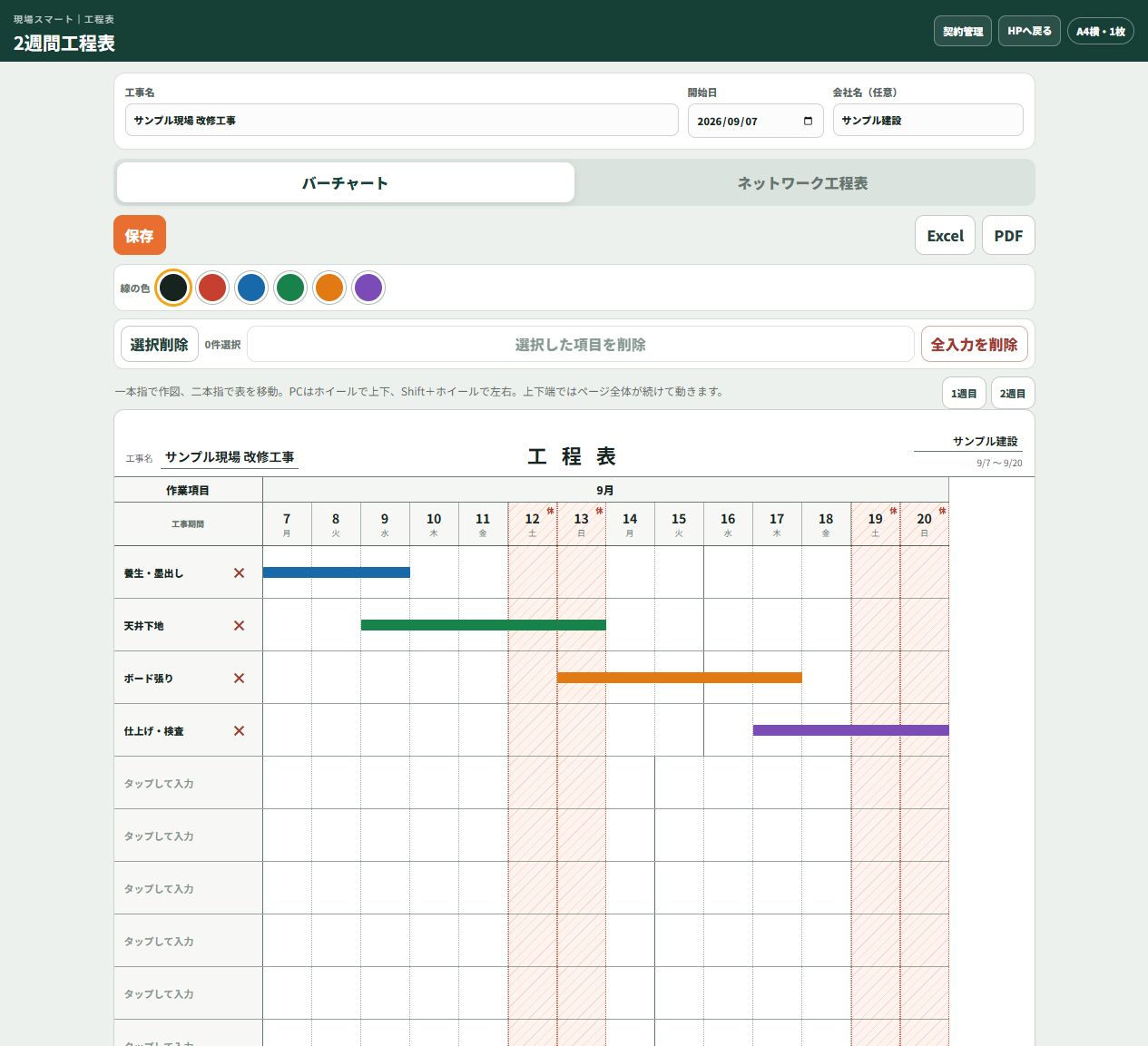Select the purple 仕上げ・検査 bar
Viewport: 1148px width, 1046px height.
[851, 730]
